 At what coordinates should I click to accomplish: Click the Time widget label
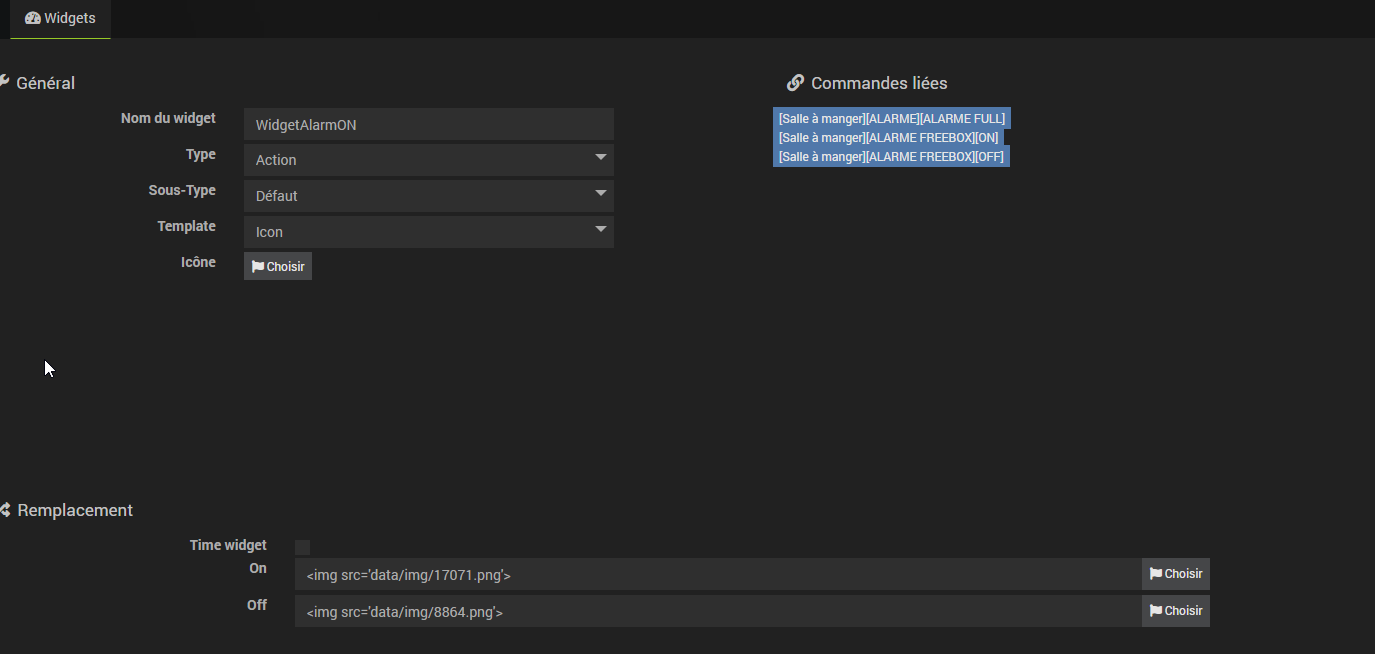tap(228, 545)
